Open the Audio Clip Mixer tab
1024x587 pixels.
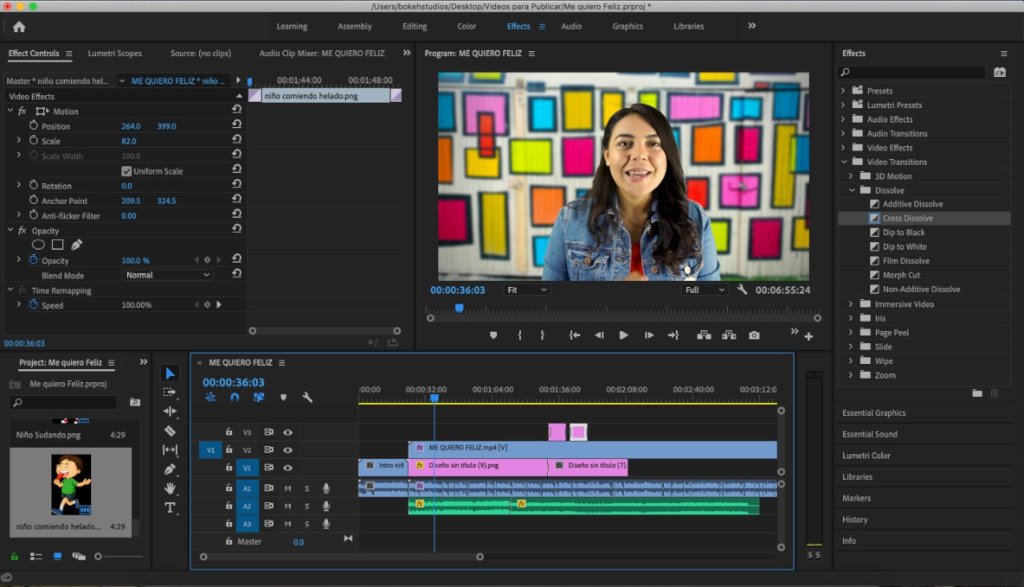pos(322,54)
